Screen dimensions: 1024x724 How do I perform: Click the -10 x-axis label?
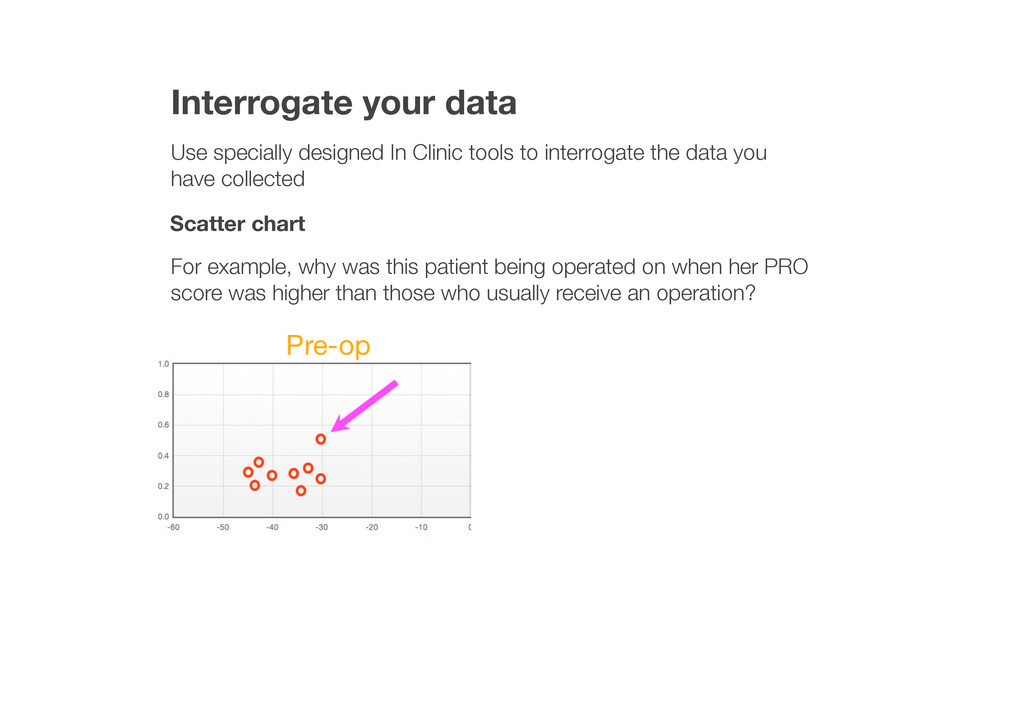coord(421,528)
